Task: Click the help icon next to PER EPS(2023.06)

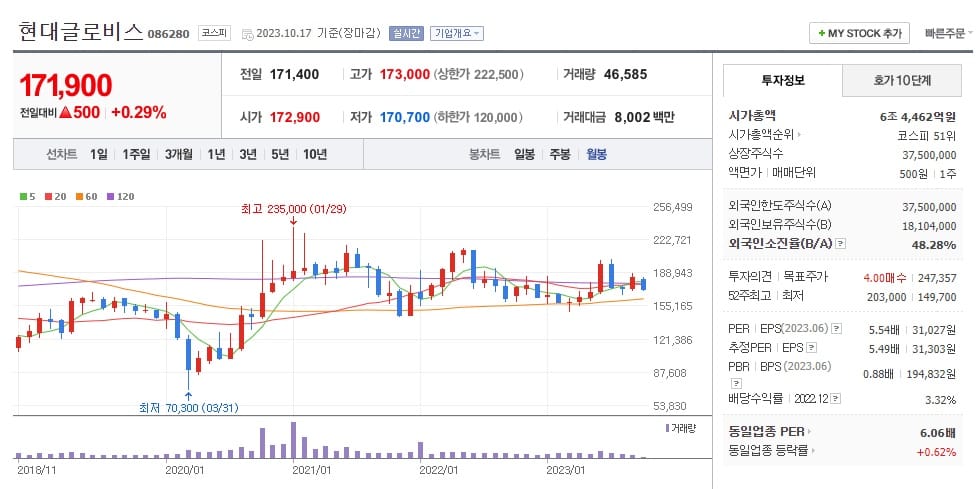Action: coord(837,328)
